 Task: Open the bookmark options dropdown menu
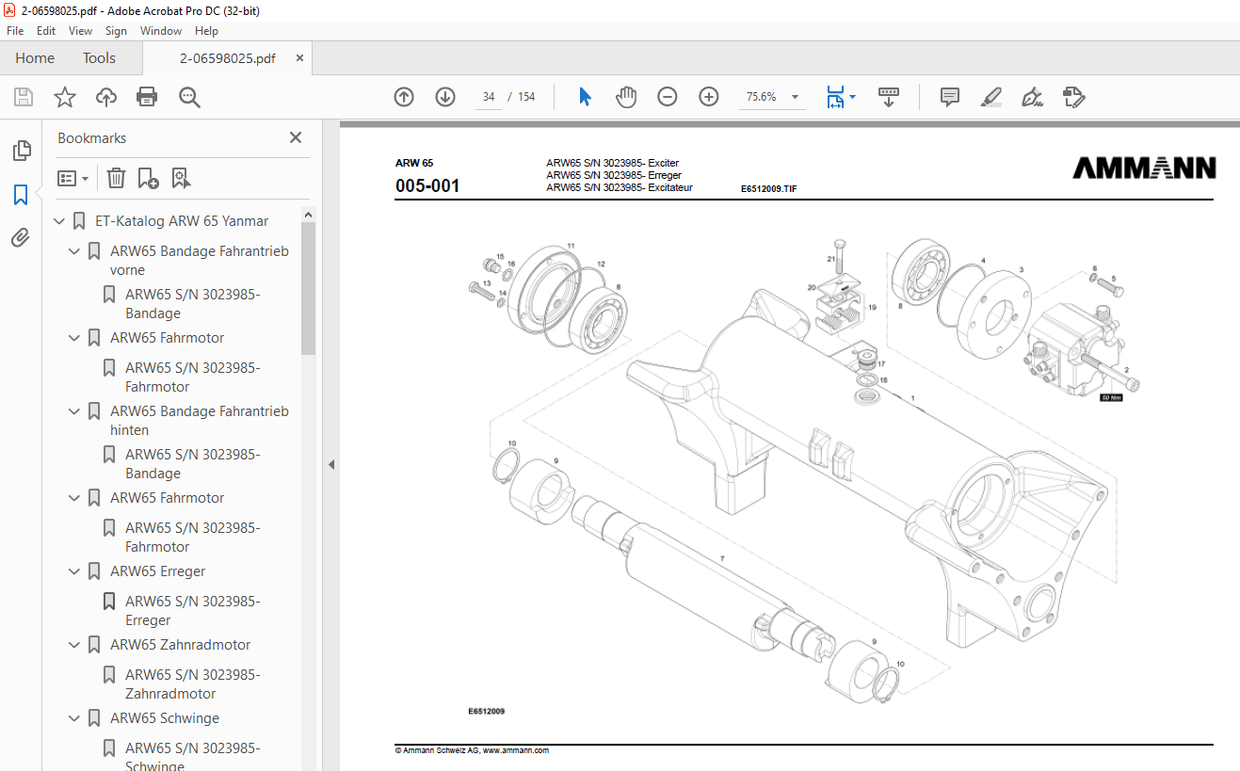click(x=72, y=177)
